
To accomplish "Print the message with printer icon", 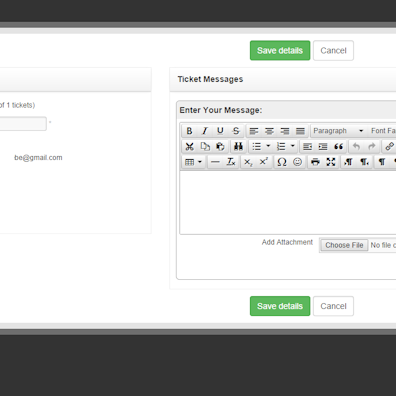I will pos(315,162).
